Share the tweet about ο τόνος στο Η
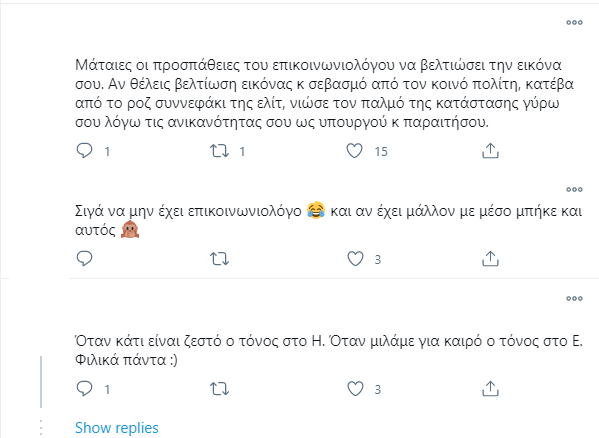Screen dimensions: 599x438 490,389
